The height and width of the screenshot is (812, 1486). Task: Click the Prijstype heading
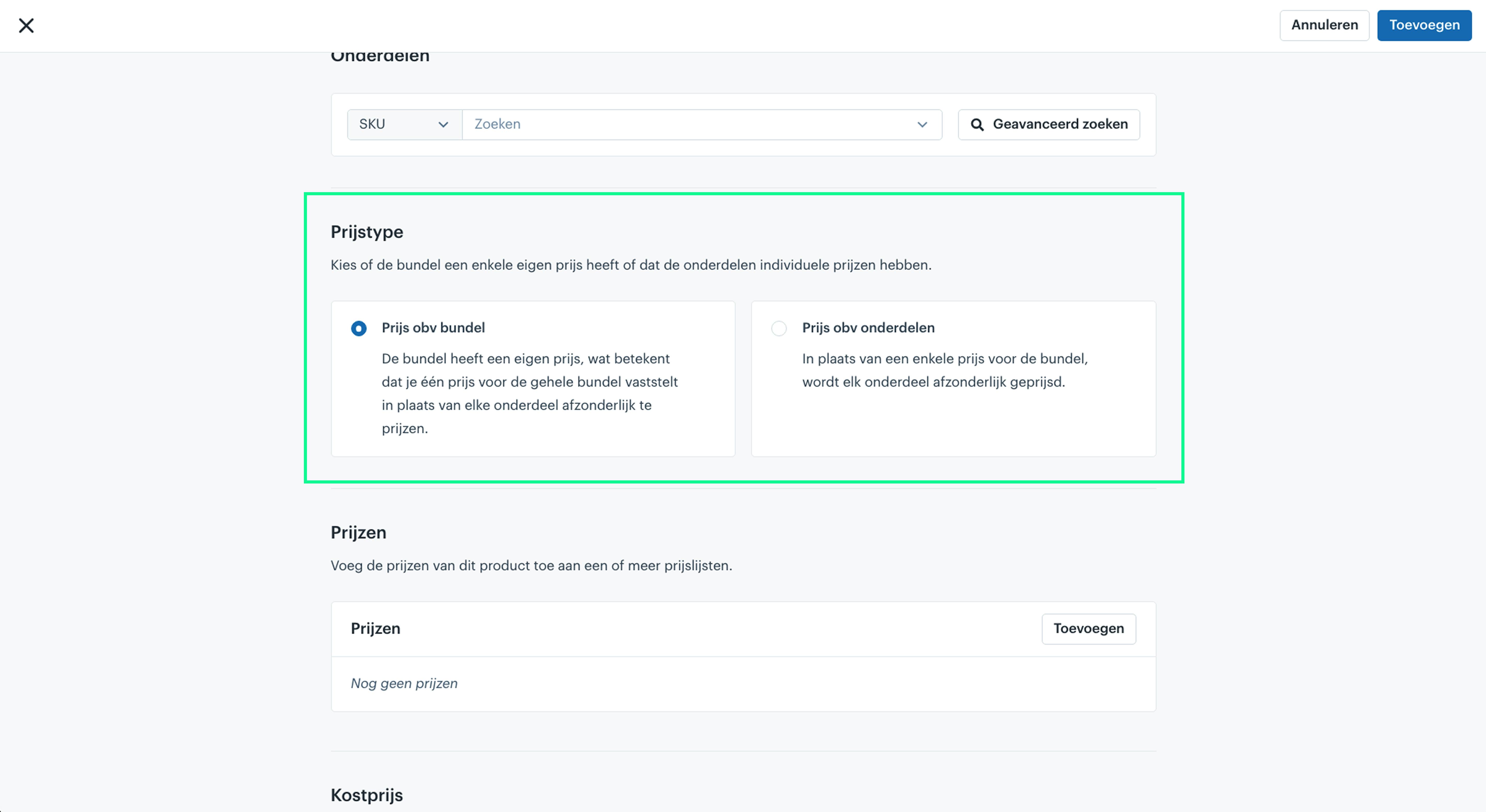[x=367, y=232]
